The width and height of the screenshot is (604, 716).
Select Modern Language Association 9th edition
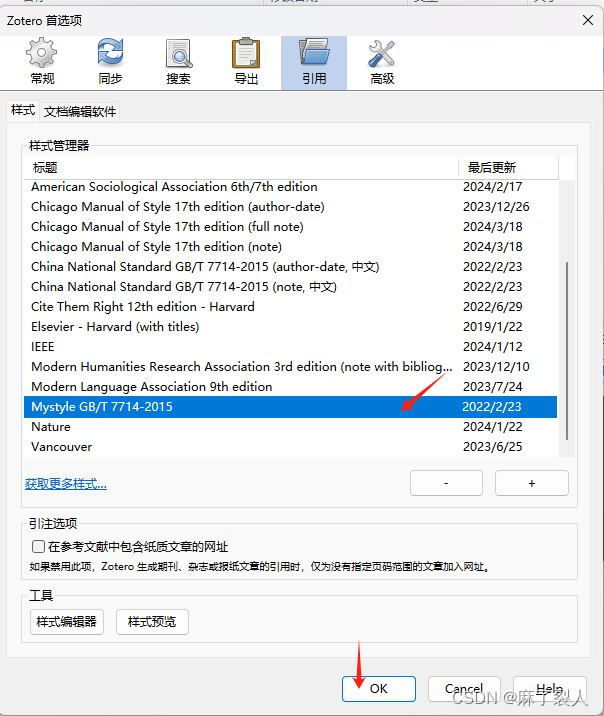(290, 387)
